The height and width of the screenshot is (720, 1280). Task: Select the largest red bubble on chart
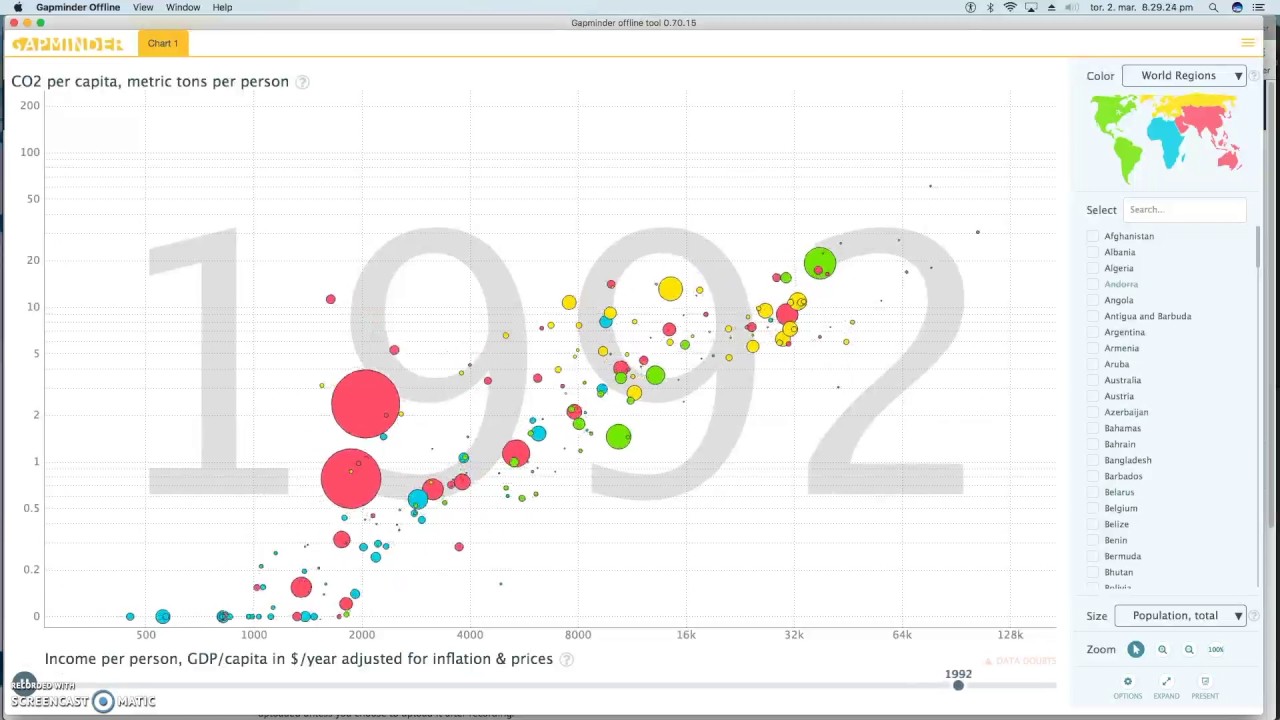point(365,404)
